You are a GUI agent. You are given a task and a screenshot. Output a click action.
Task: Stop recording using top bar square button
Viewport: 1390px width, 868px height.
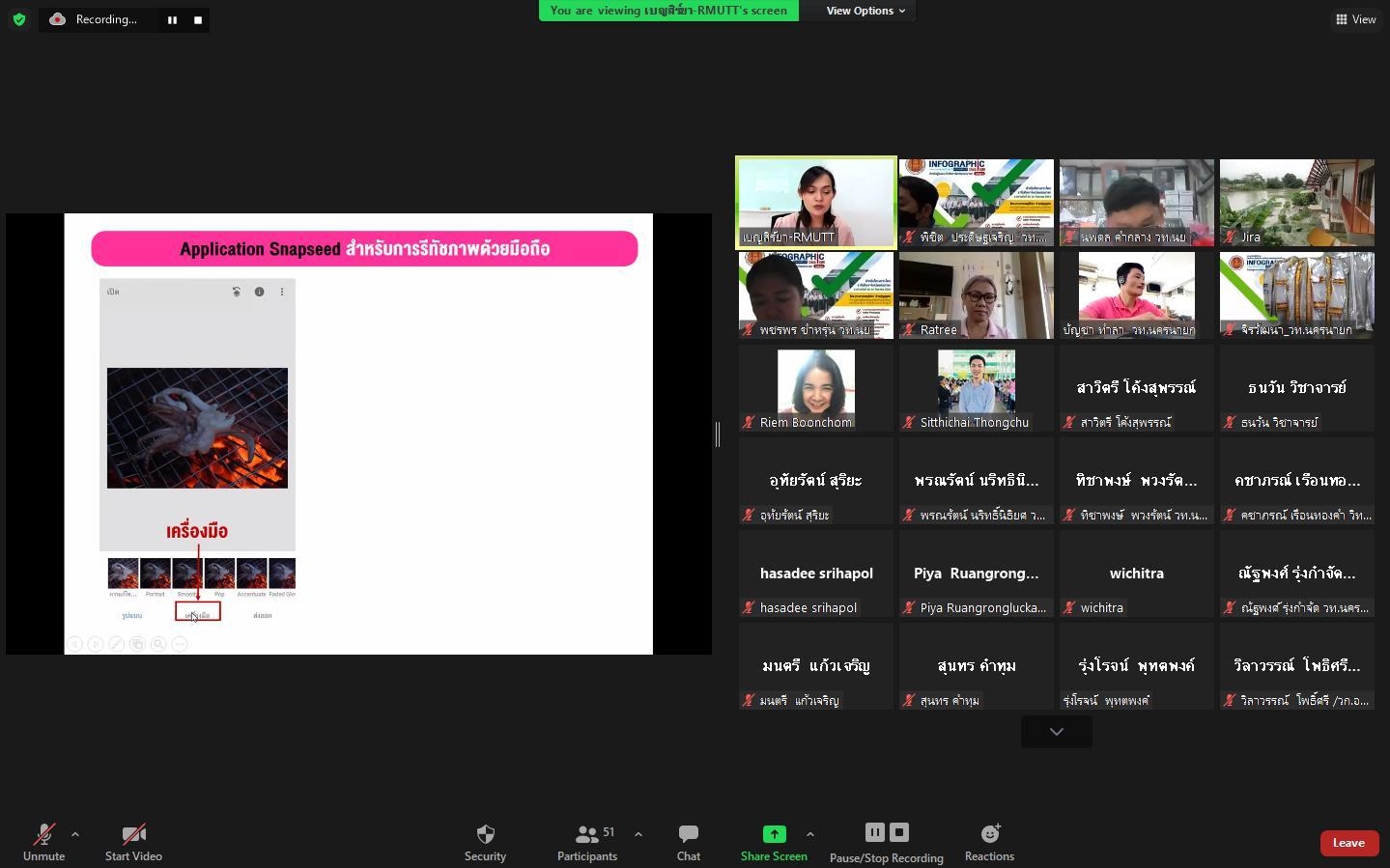(x=198, y=19)
